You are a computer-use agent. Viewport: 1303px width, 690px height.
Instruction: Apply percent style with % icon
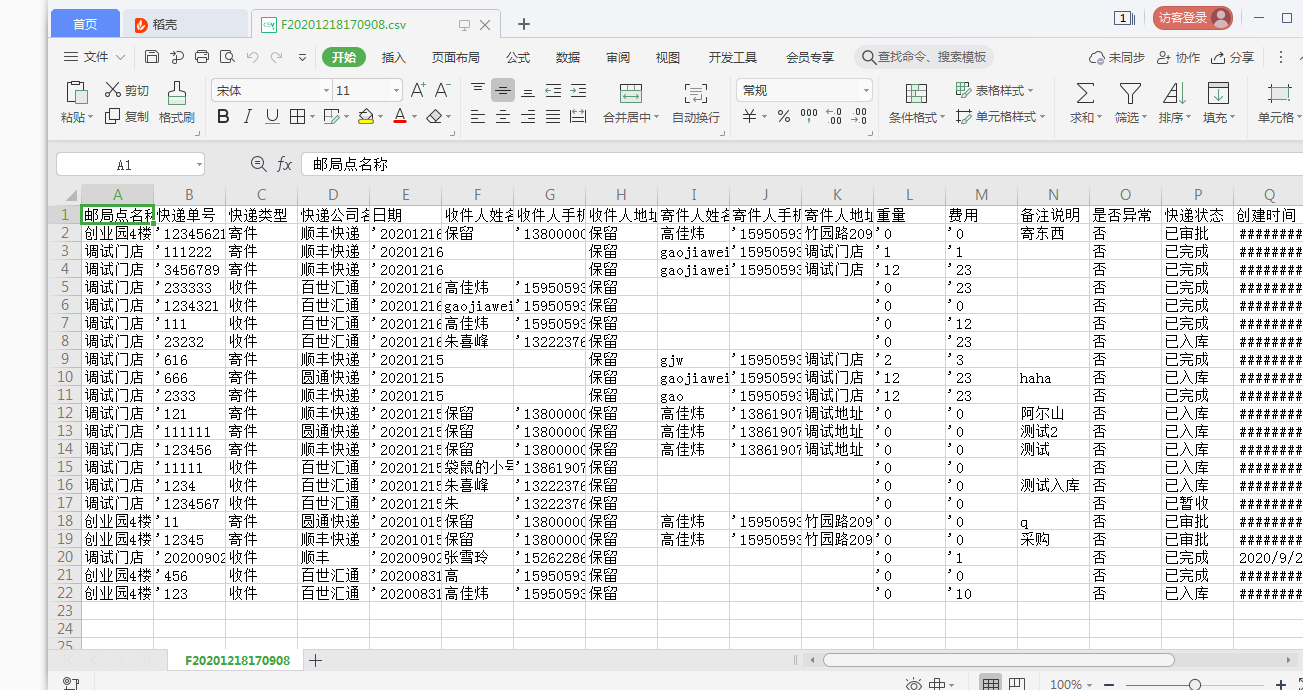point(784,117)
